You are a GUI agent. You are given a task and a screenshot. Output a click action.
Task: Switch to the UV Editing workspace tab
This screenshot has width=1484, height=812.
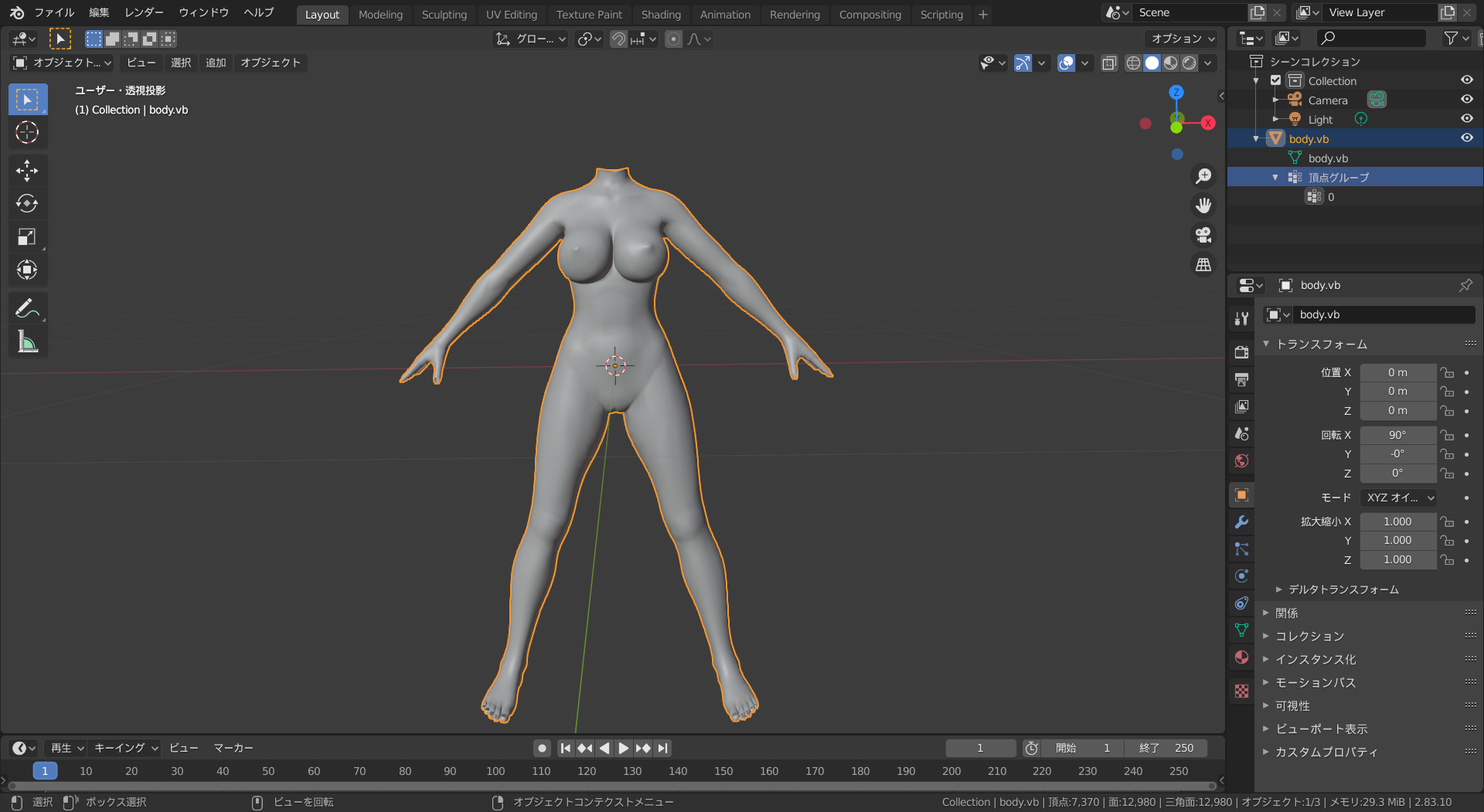(x=512, y=14)
